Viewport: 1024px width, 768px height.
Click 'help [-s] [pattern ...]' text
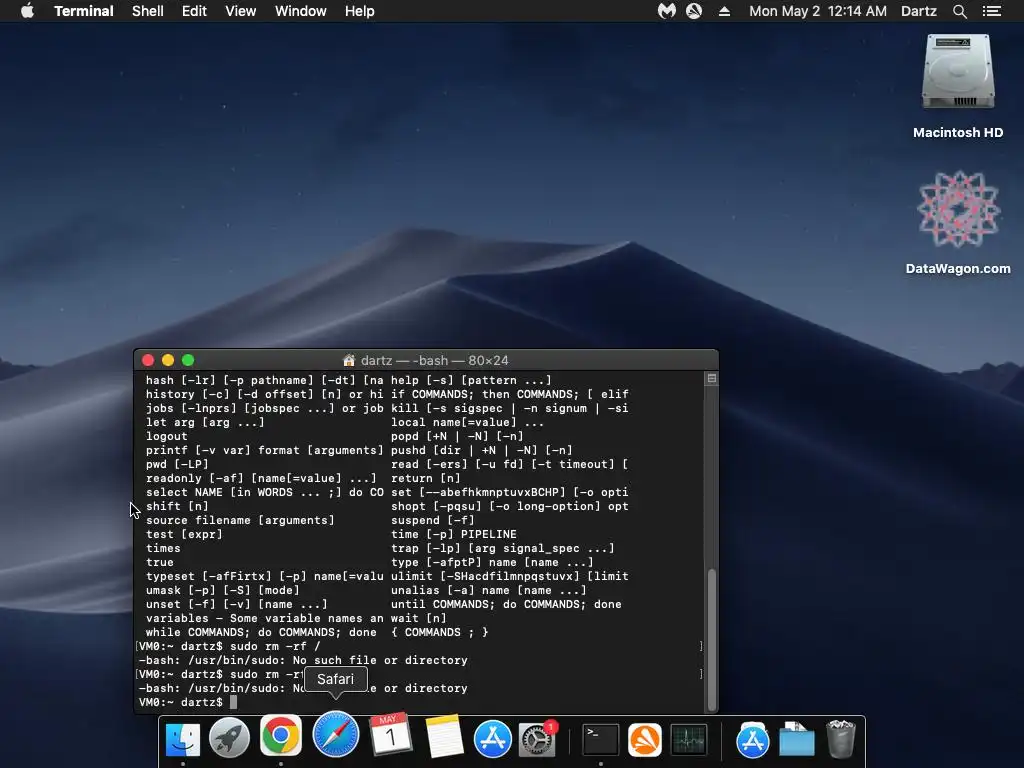[x=472, y=380]
